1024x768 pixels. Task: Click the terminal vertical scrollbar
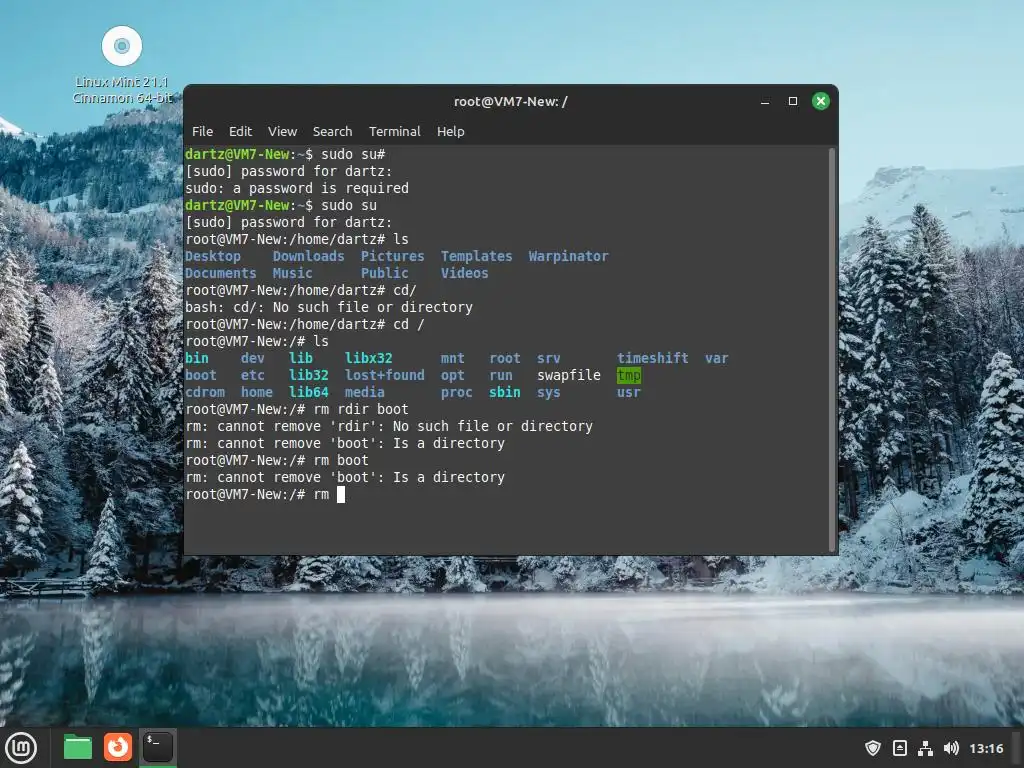tap(832, 349)
